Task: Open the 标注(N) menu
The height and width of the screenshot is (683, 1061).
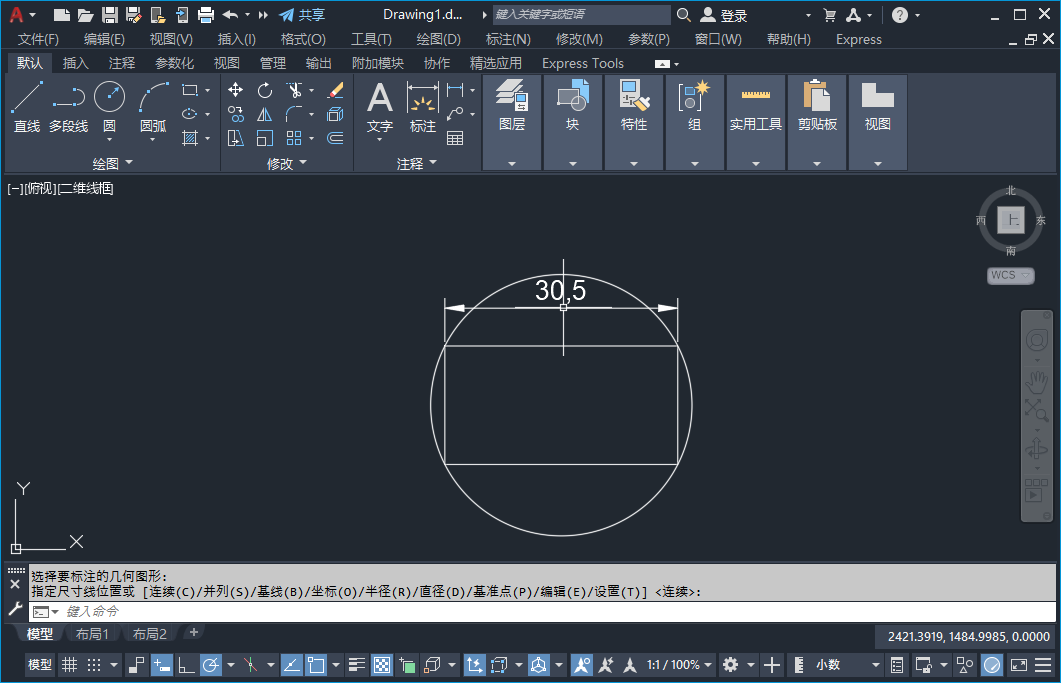Action: click(x=508, y=39)
